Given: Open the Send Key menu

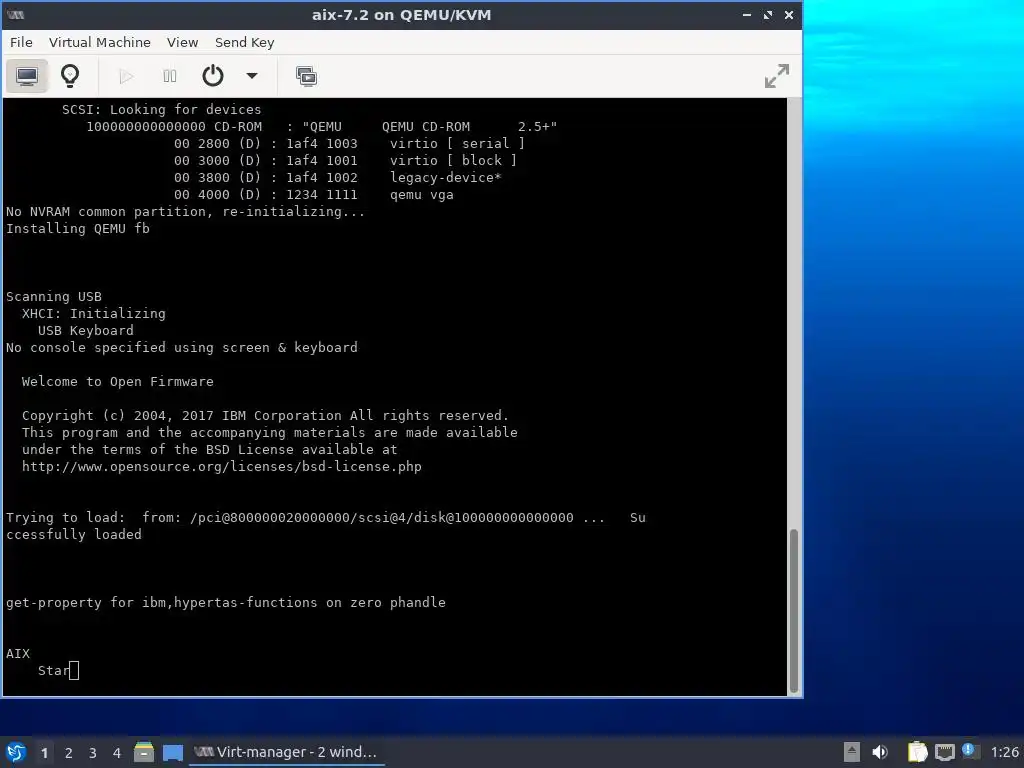Looking at the screenshot, I should click(x=244, y=42).
